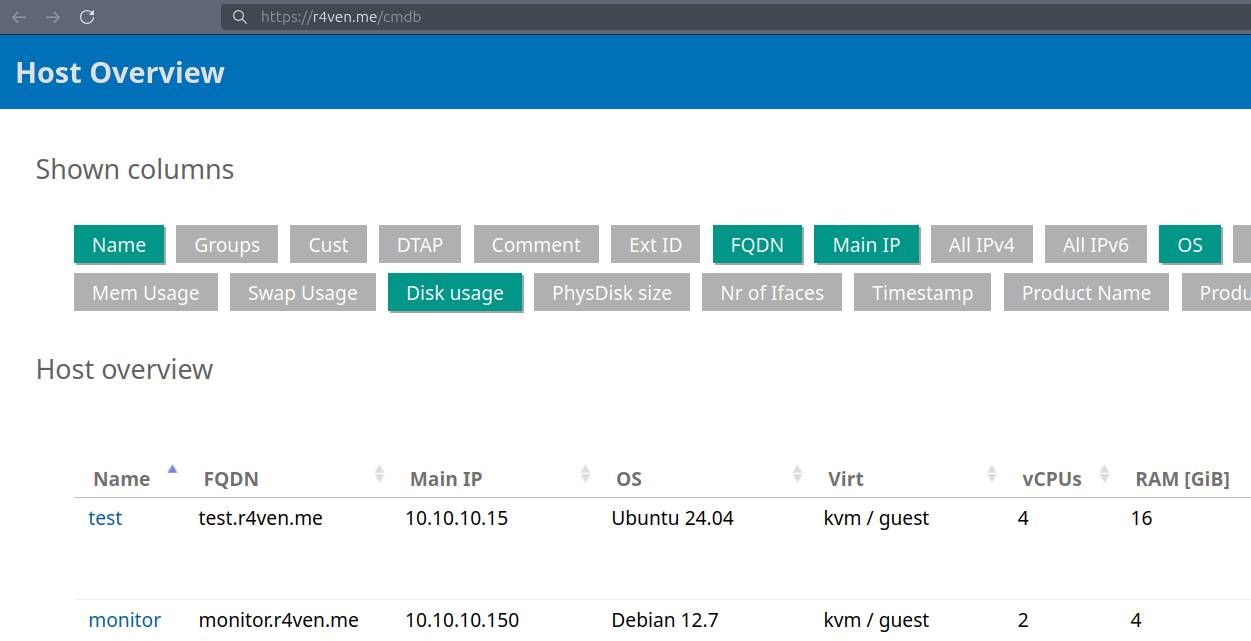Enable the Timestamp column button
Screen dimensions: 1251x641
pyautogui.click(x=922, y=293)
